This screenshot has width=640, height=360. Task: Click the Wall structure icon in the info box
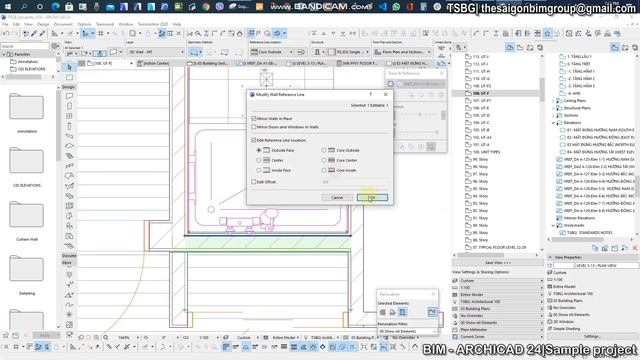point(317,52)
